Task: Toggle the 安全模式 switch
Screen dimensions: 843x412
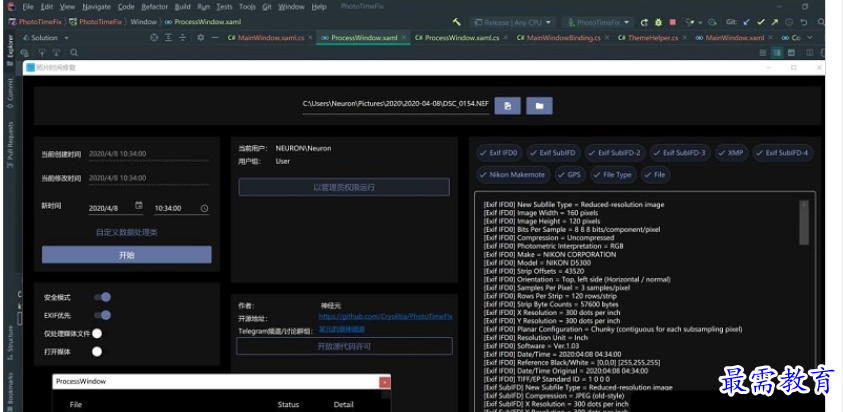Action: point(103,297)
